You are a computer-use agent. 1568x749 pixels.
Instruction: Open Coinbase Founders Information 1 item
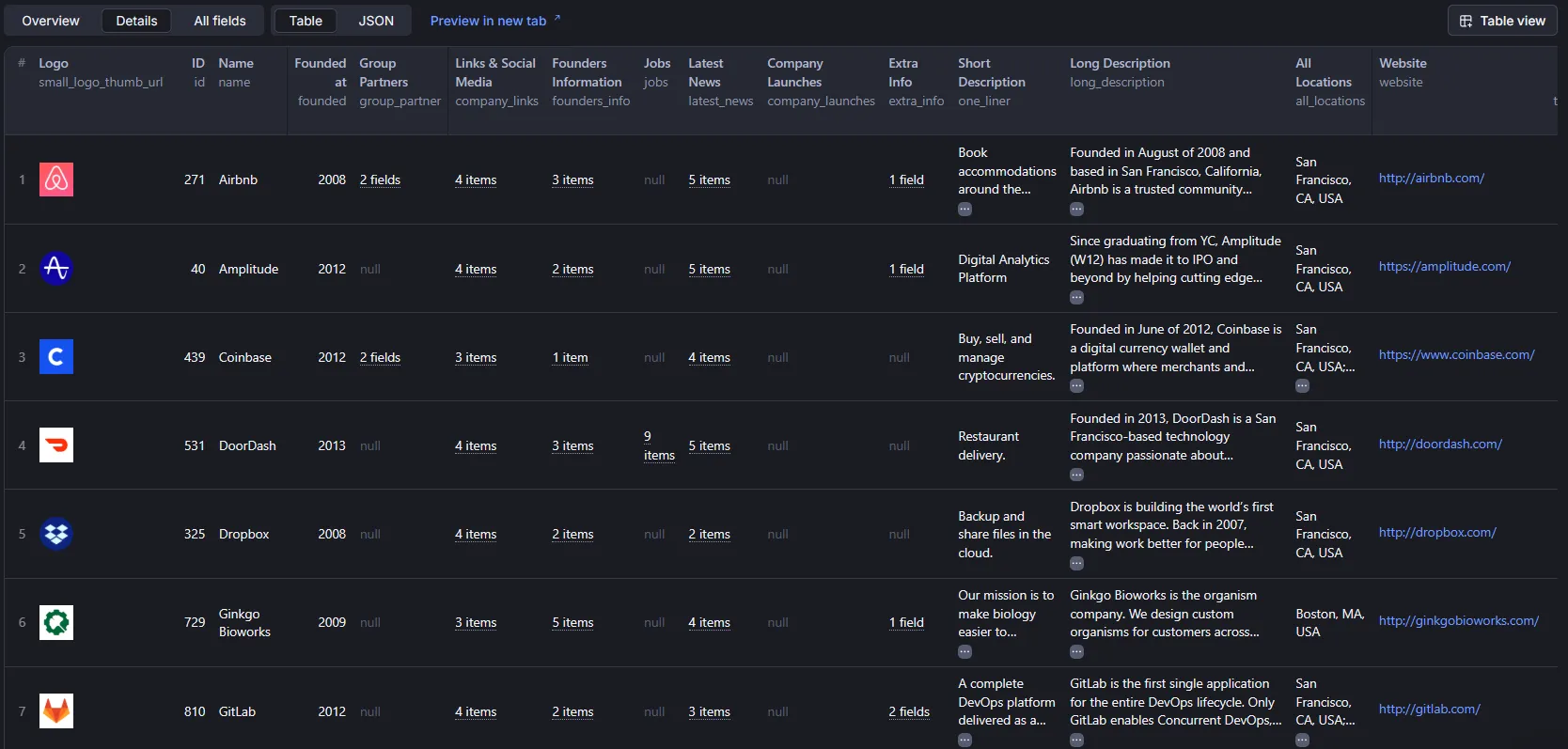pyautogui.click(x=570, y=357)
